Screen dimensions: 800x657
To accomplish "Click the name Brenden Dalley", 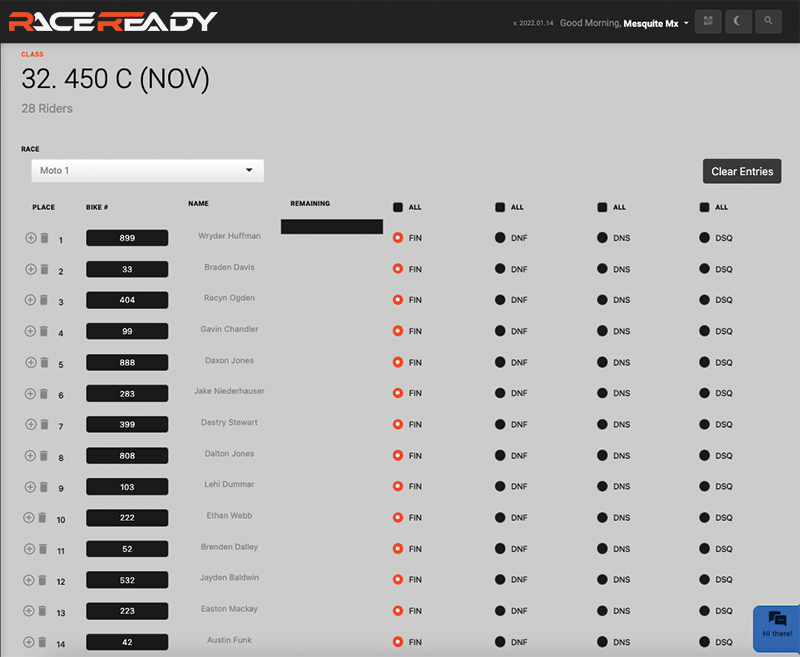I will [x=229, y=547].
